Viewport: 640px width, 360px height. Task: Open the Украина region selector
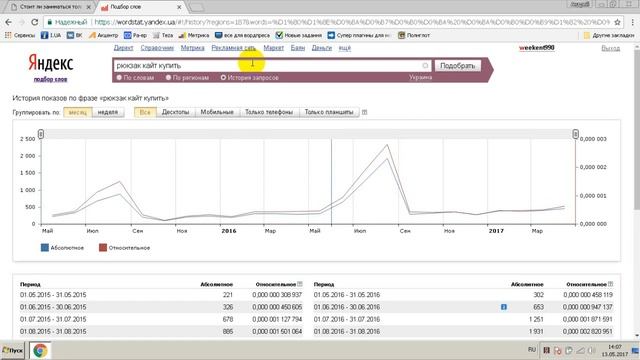[420, 78]
